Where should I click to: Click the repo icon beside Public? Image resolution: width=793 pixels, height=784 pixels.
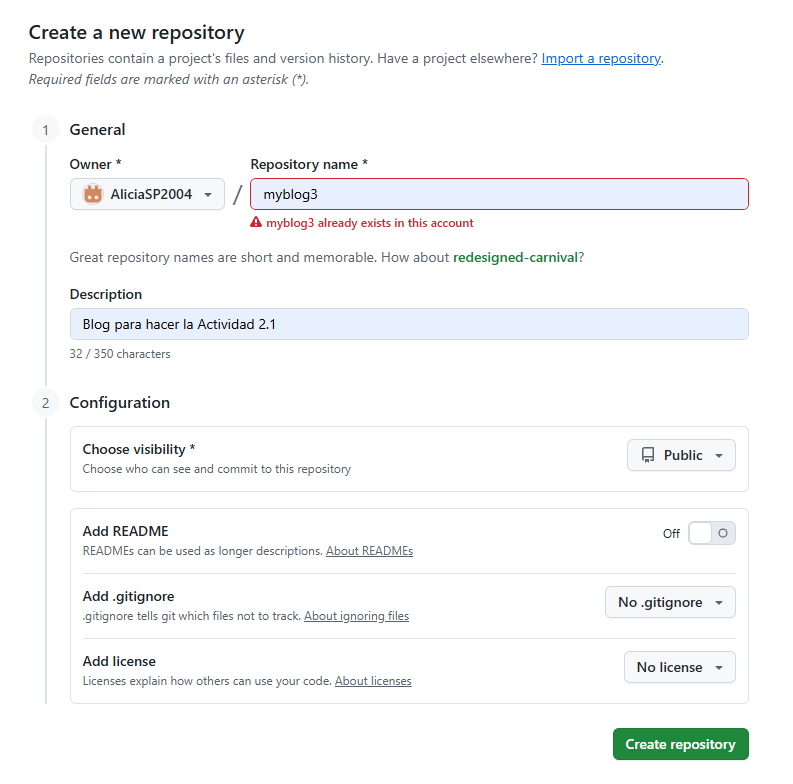point(648,455)
